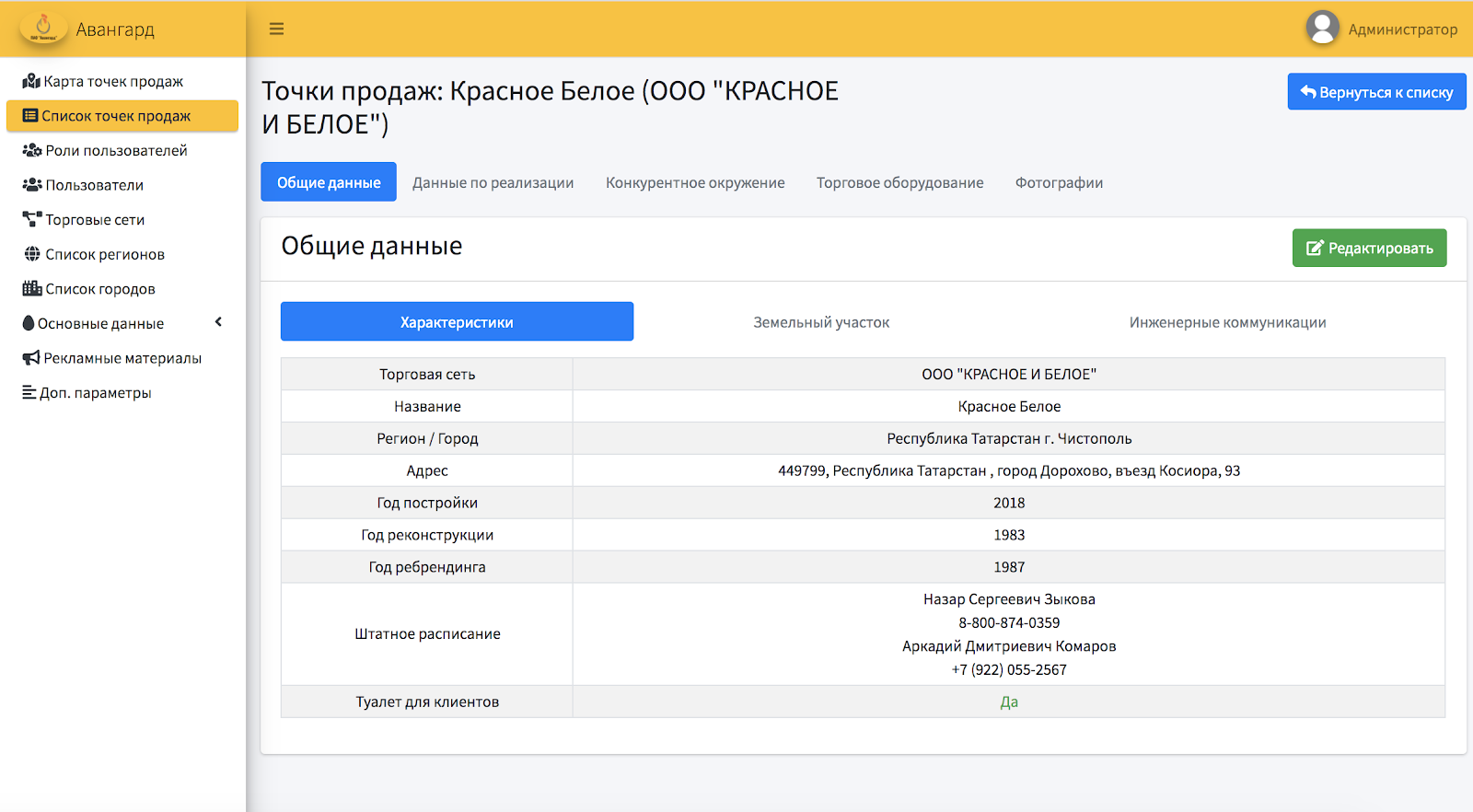Click the megaphone icon beside Рекламные материалы
Image resolution: width=1473 pixels, height=812 pixels.
pos(31,358)
